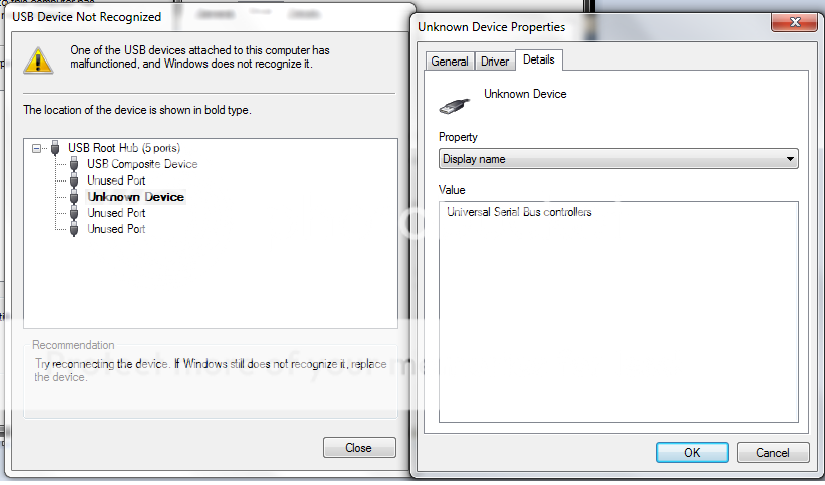This screenshot has width=825, height=485.
Task: Click the USB Root Hub plug icon
Action: pyautogui.click(x=55, y=148)
